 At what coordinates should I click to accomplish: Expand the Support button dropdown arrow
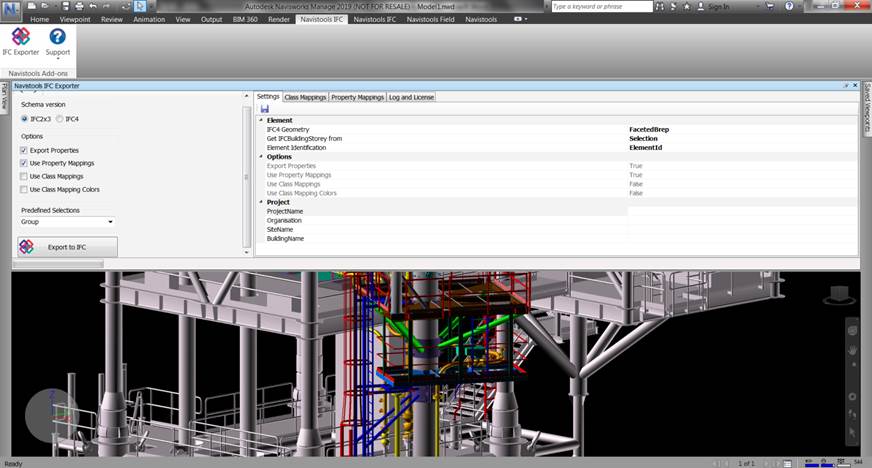click(58, 58)
